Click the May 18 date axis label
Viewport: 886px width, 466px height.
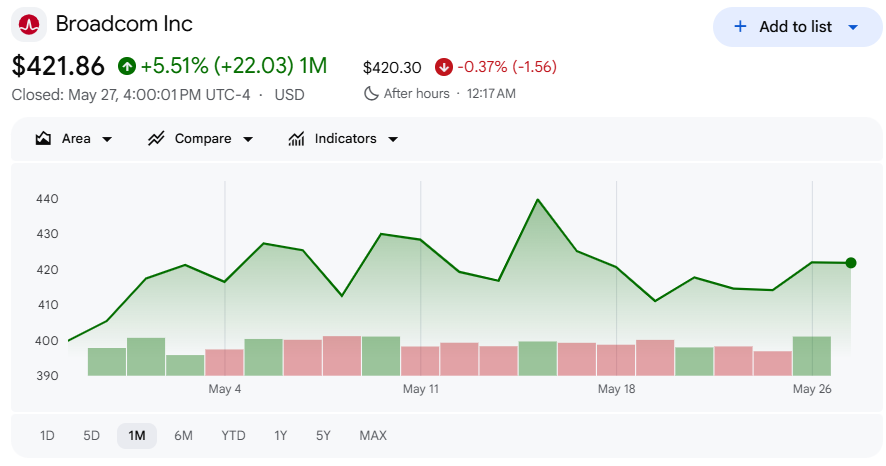tap(616, 389)
